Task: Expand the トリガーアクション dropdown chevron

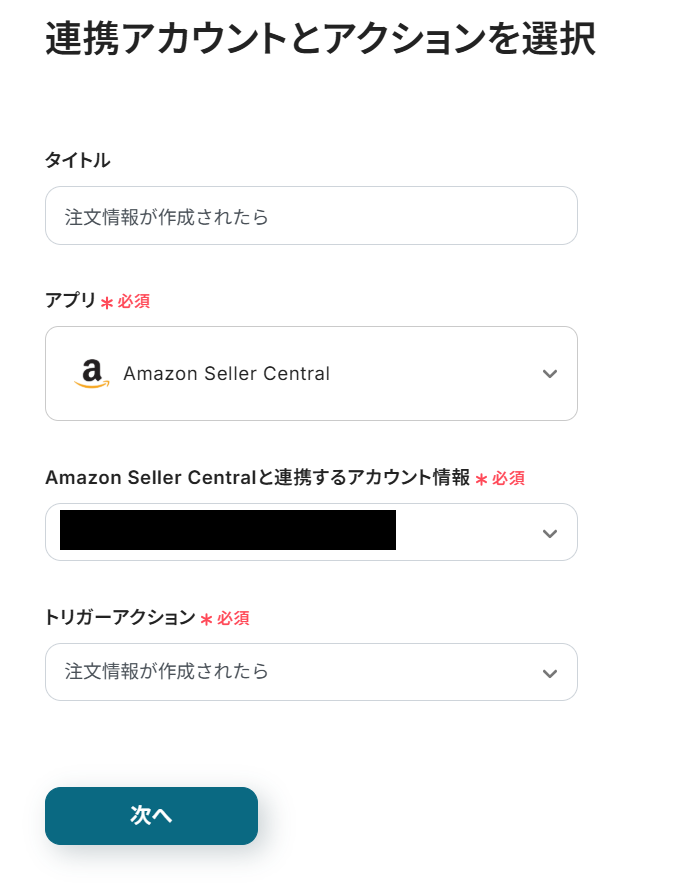Action: point(549,673)
